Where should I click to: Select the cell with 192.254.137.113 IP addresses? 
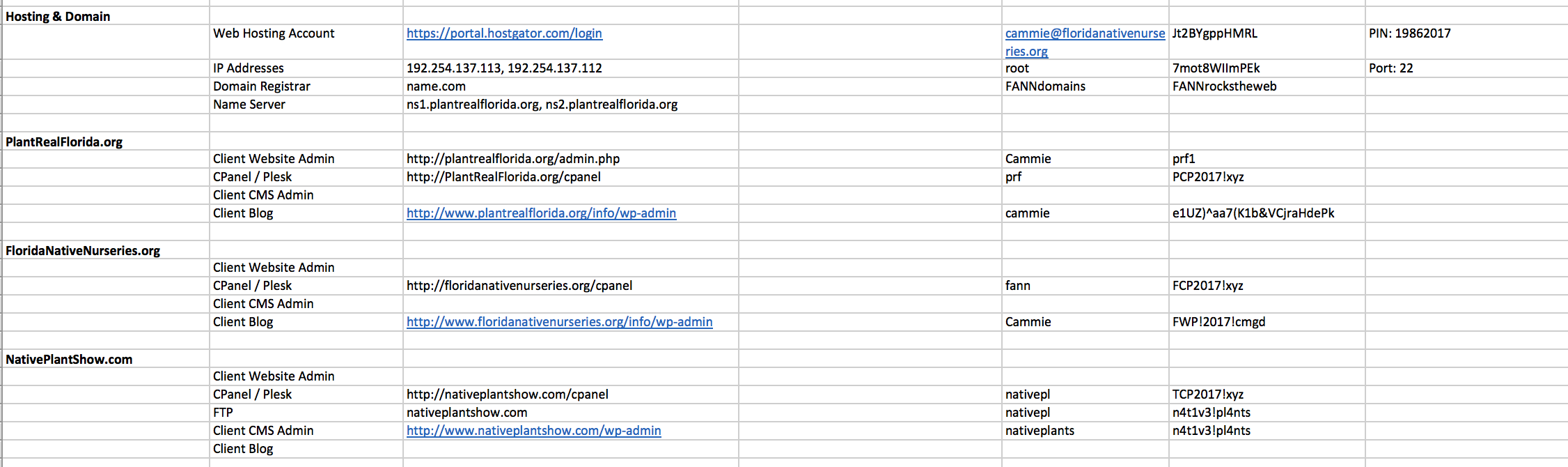504,68
